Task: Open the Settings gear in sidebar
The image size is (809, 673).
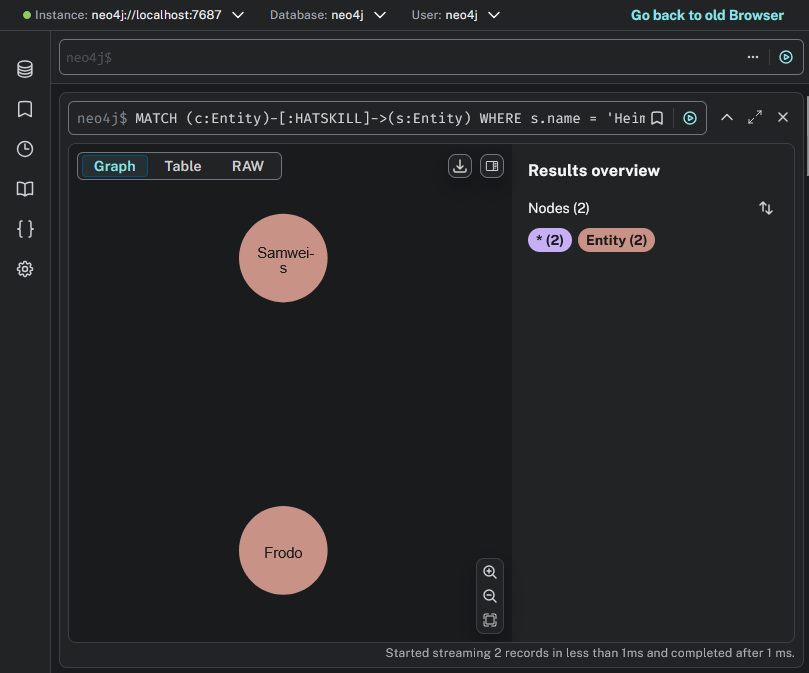Action: click(25, 269)
